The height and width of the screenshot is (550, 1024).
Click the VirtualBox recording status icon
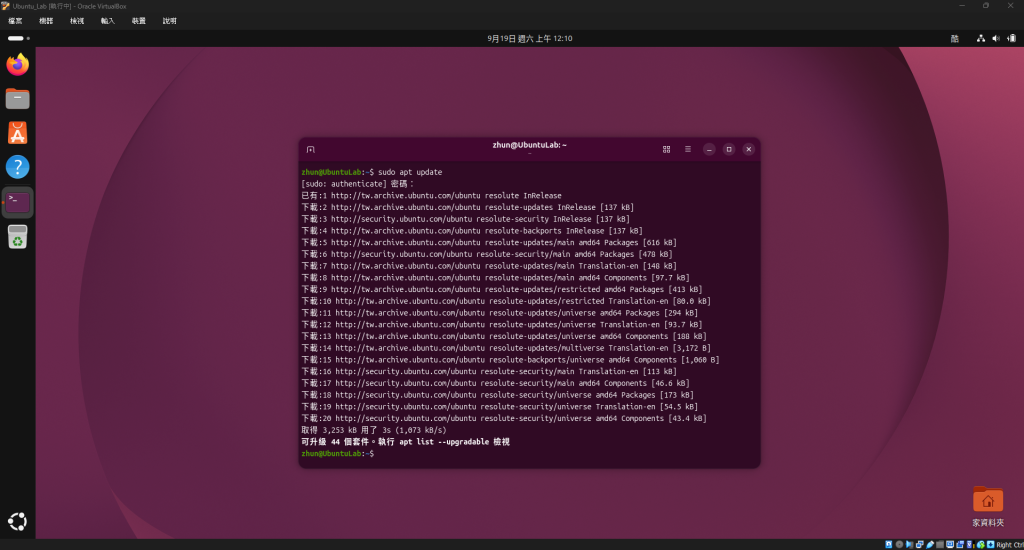(960, 544)
